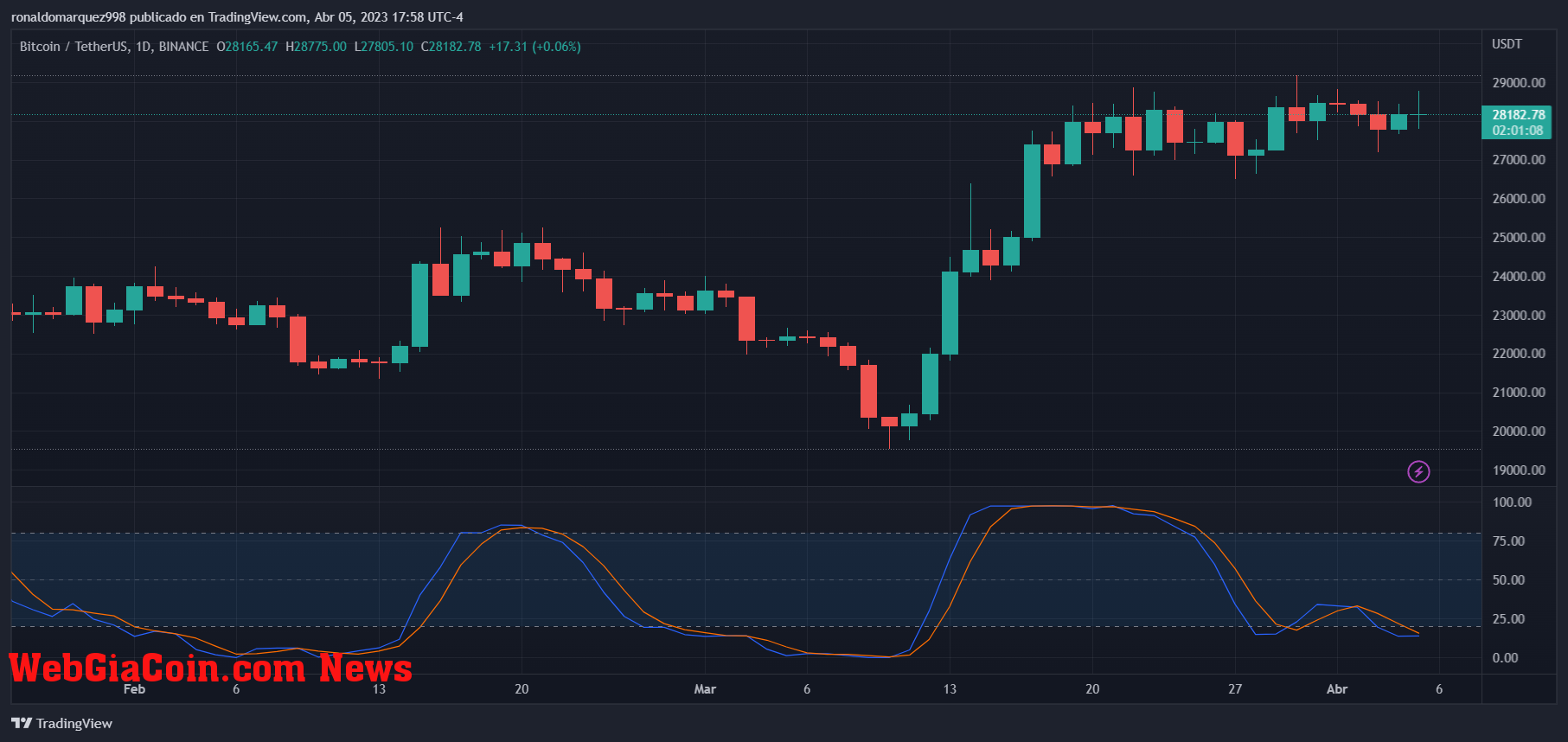Click the close value C28182.78
The image size is (1568, 742).
(451, 47)
